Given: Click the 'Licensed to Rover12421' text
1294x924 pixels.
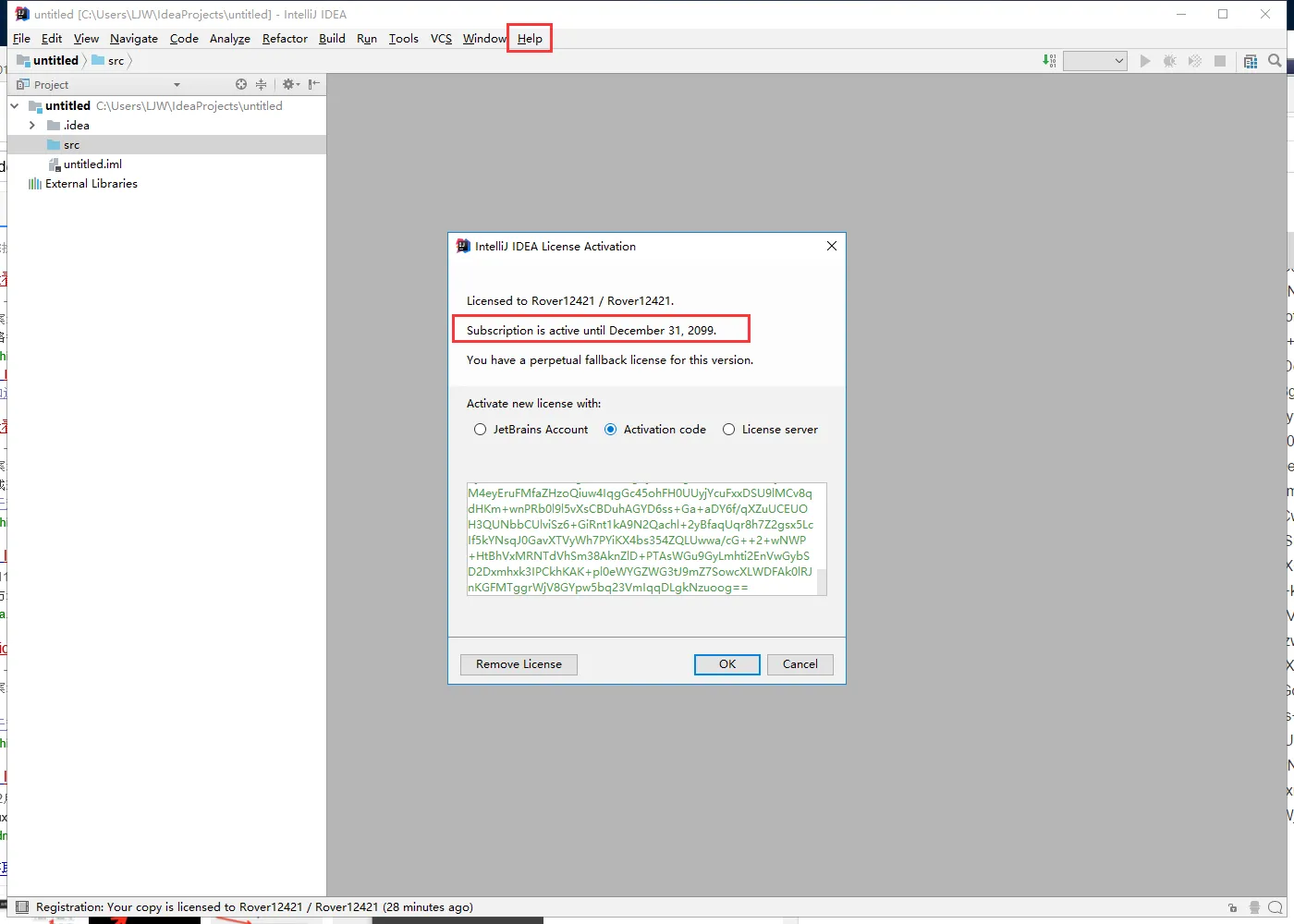Looking at the screenshot, I should tap(570, 300).
